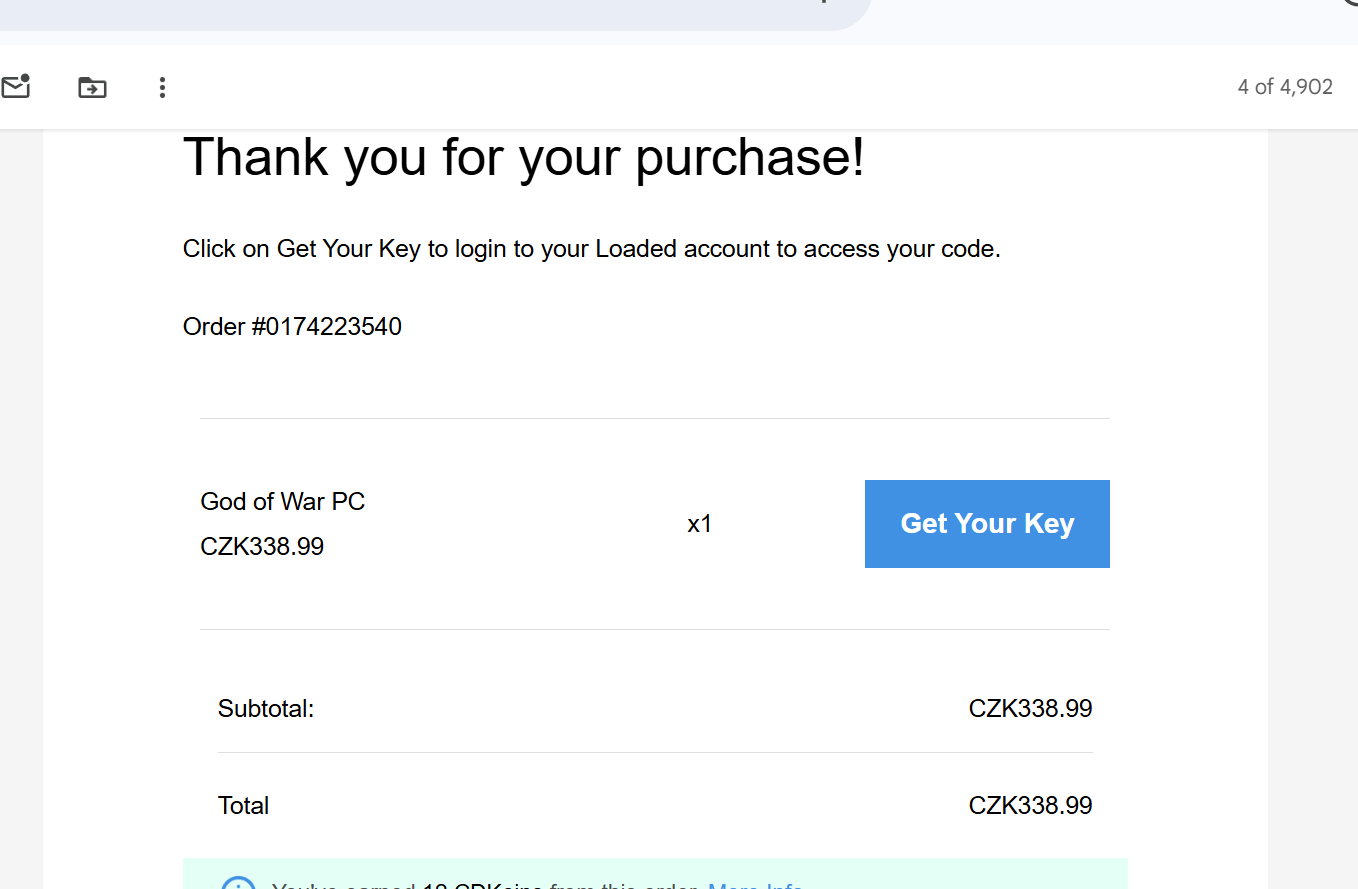
Task: Open the three-dot More options menu
Action: 162,87
